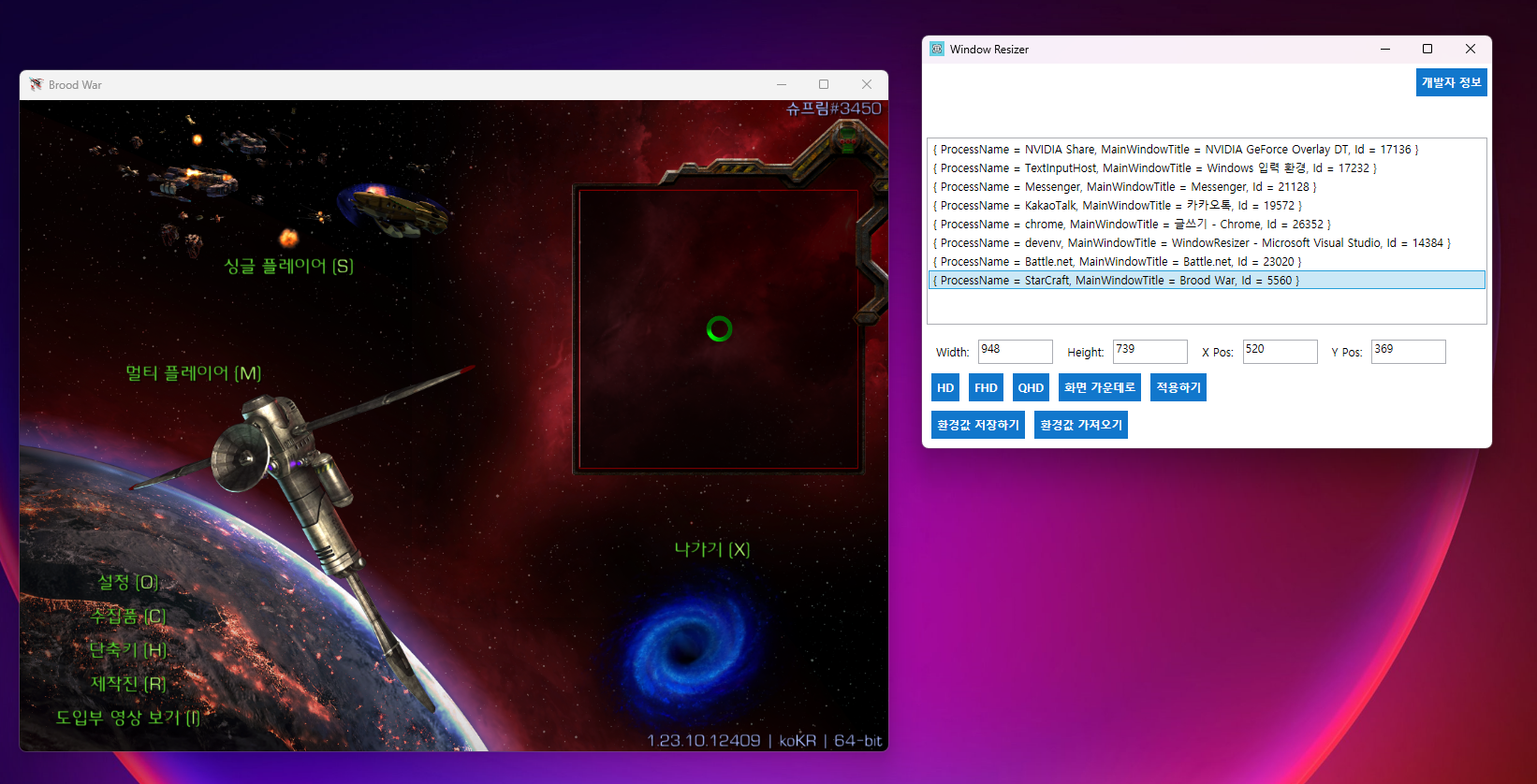Click the 슈프림#3450 player name
Screen dimensions: 1537x784
pyautogui.click(x=834, y=109)
